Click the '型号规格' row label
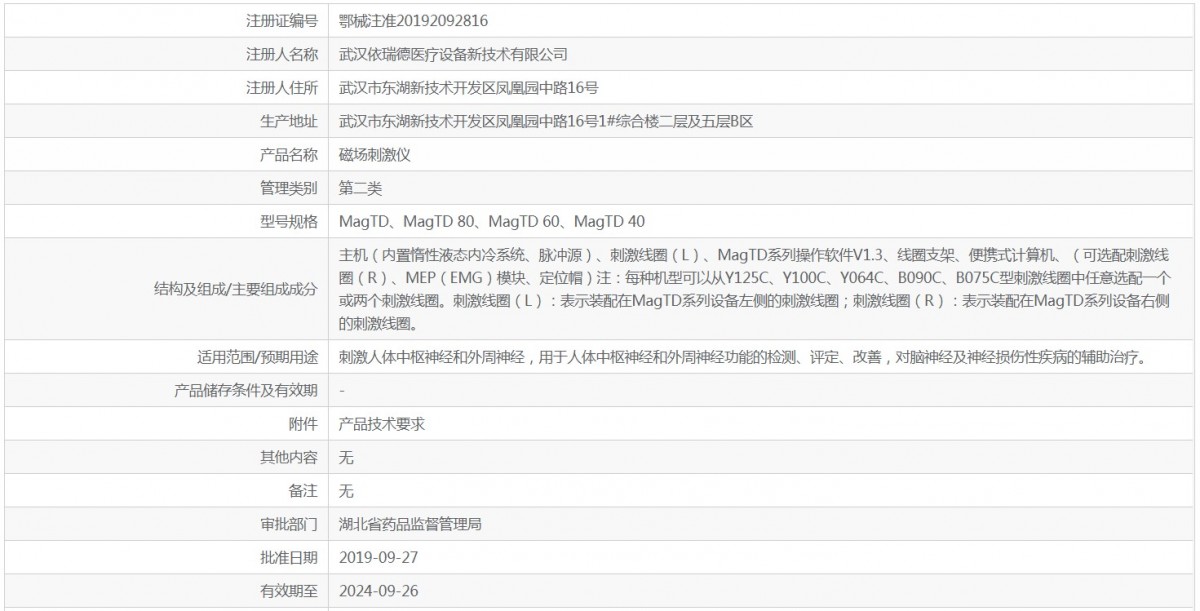The width and height of the screenshot is (1200, 611). point(289,221)
